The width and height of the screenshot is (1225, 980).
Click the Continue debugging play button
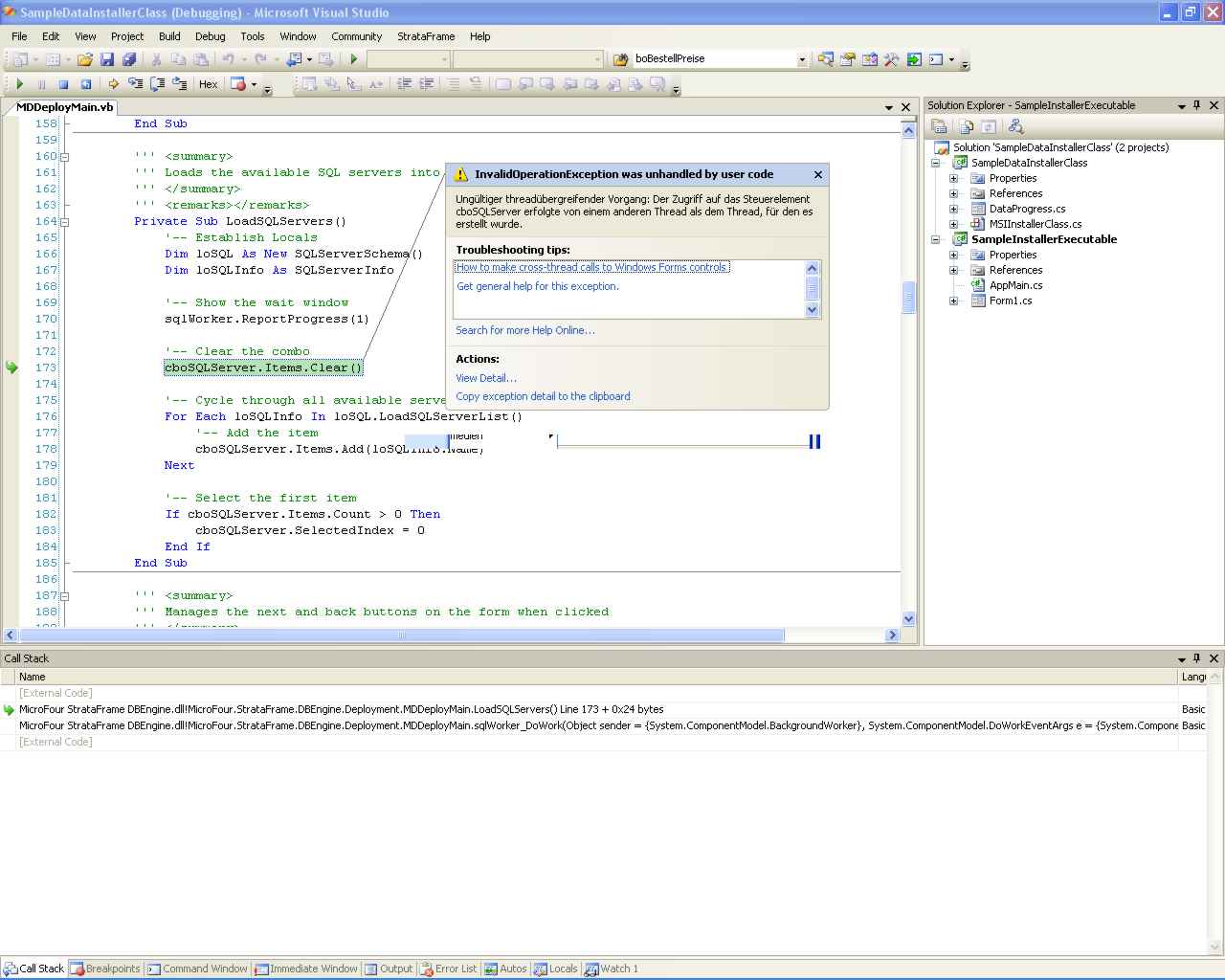click(x=19, y=84)
